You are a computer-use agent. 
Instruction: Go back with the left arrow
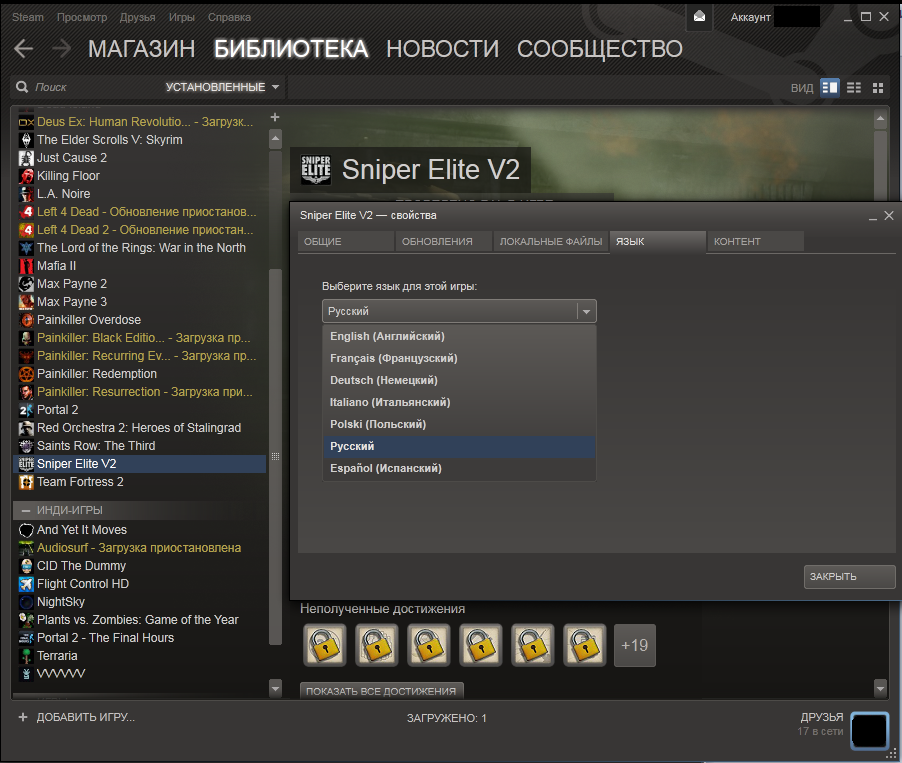pyautogui.click(x=24, y=49)
